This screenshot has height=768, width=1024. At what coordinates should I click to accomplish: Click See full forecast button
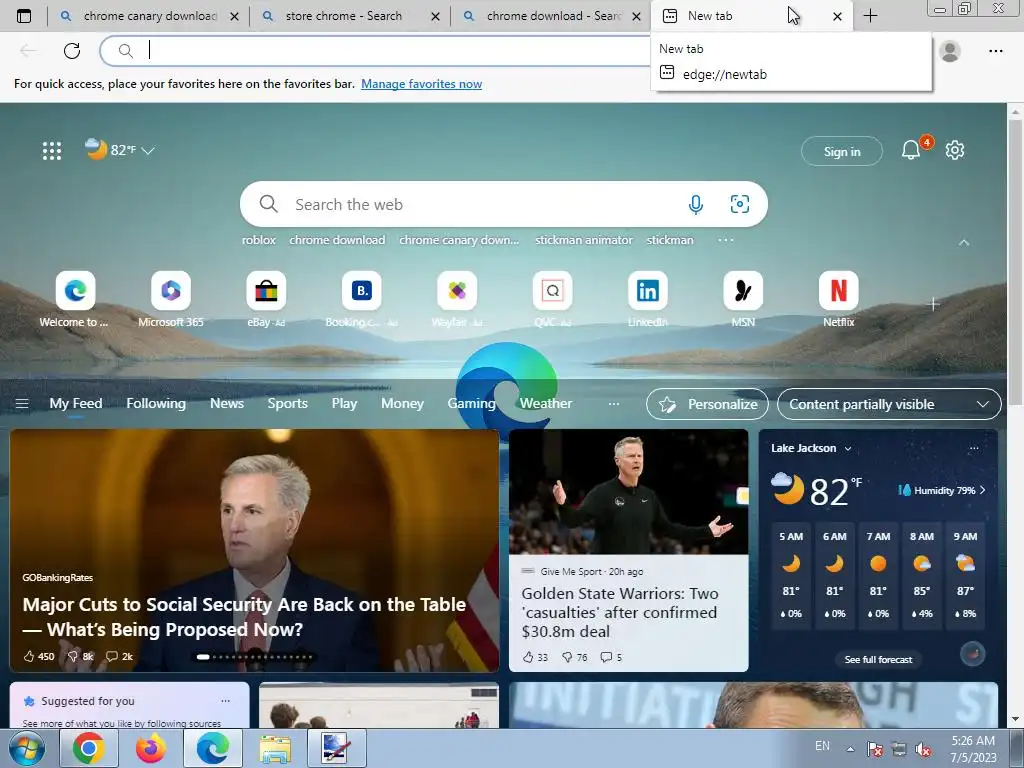click(x=878, y=660)
